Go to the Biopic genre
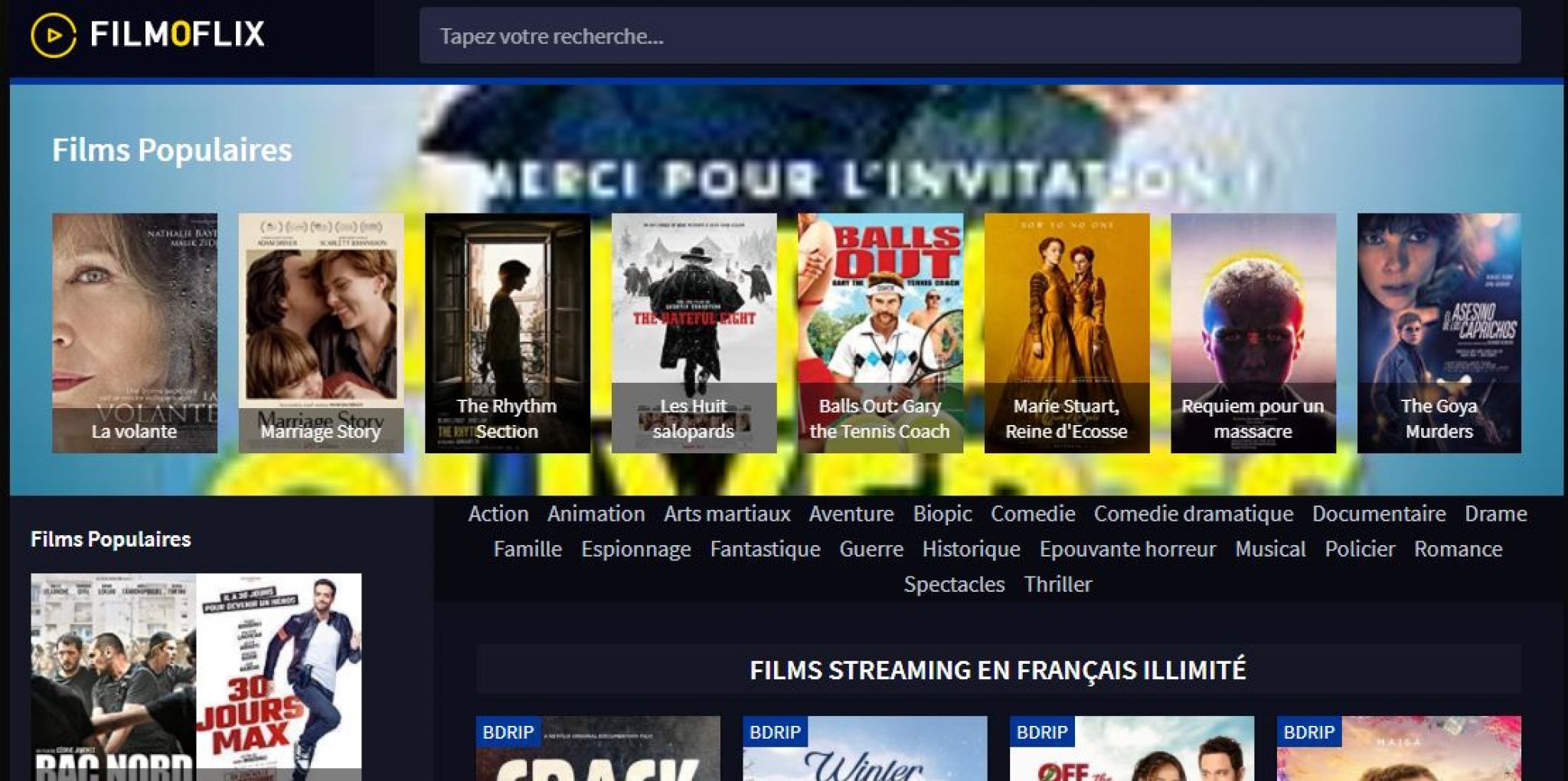 pyautogui.click(x=942, y=514)
